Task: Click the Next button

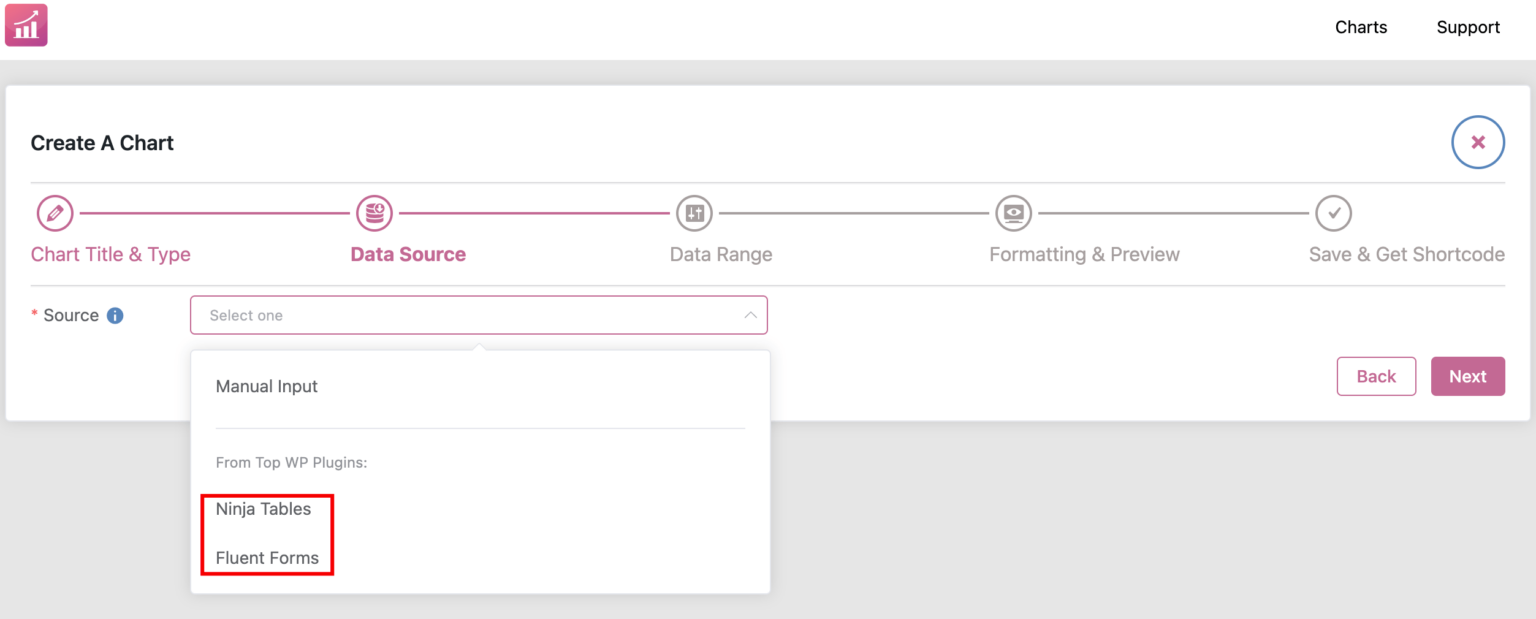Action: (1467, 376)
